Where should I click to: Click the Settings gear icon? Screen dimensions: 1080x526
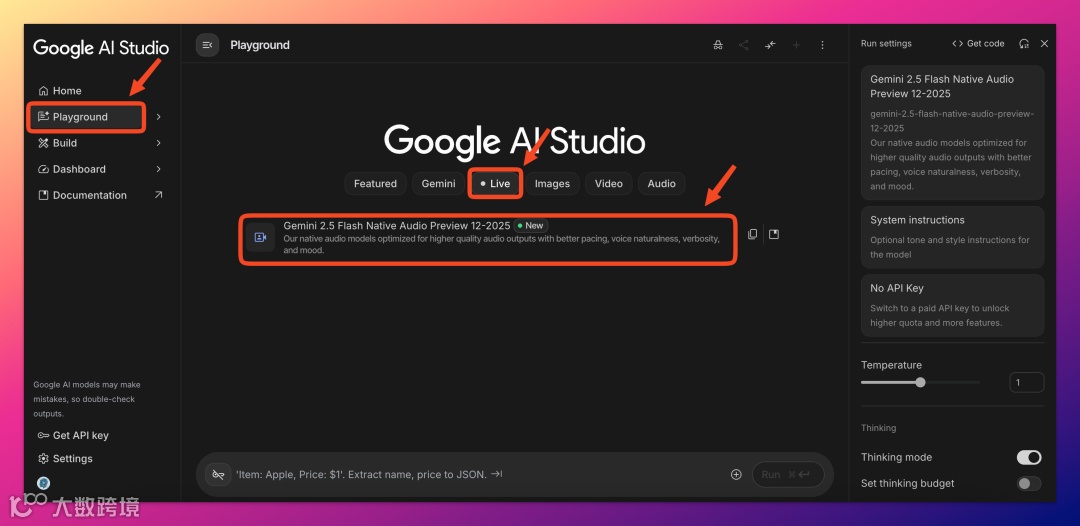point(43,459)
